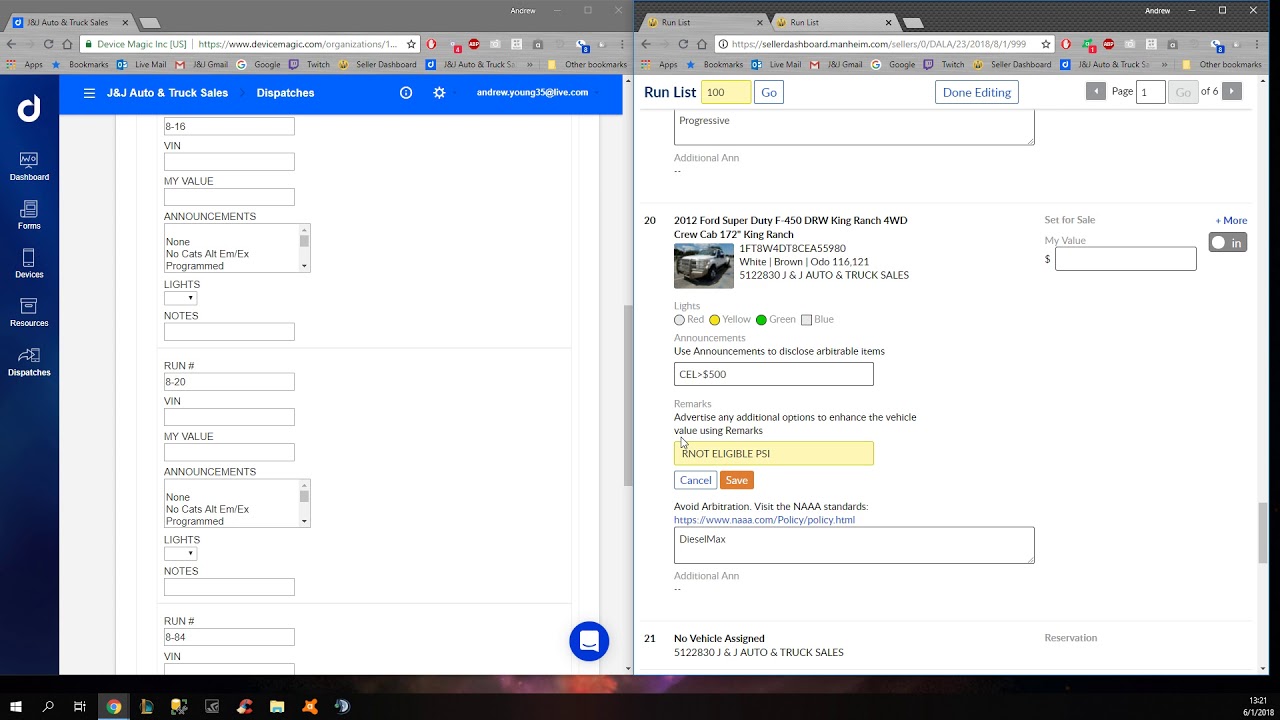Bookmark the Device Magic page with star
The image size is (1280, 720).
pos(411,44)
